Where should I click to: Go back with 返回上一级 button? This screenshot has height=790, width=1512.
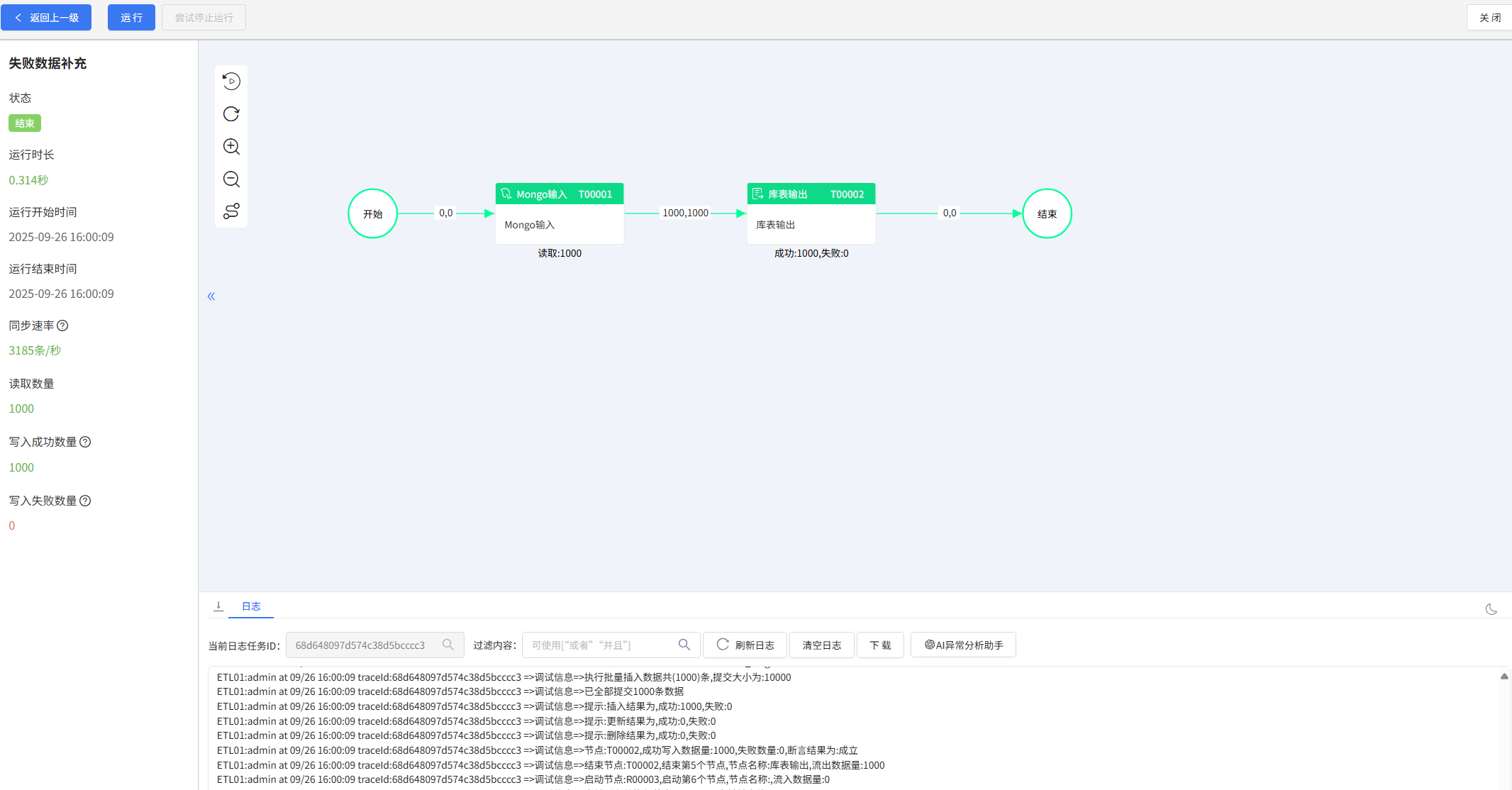point(46,18)
